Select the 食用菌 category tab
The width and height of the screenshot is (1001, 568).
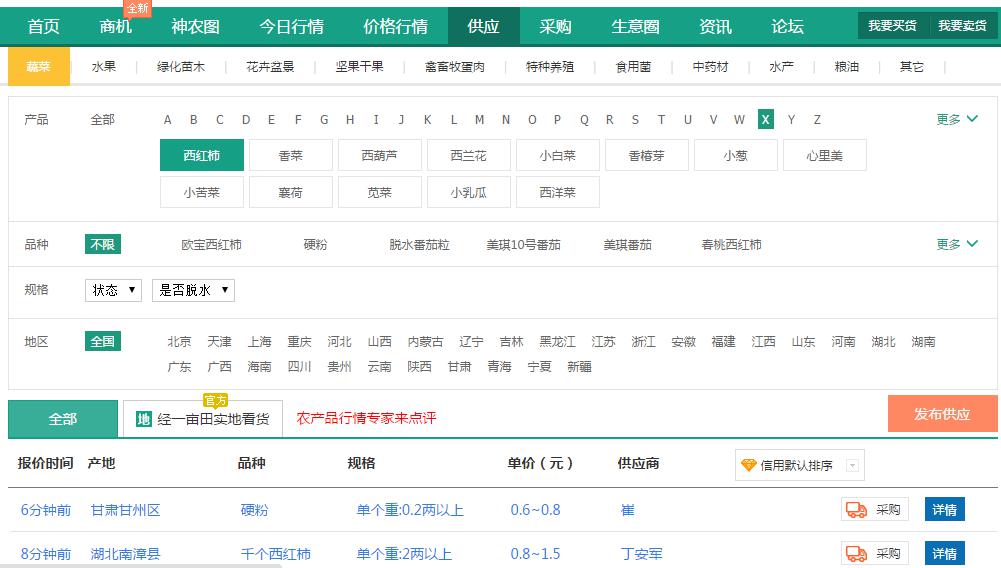tap(633, 66)
